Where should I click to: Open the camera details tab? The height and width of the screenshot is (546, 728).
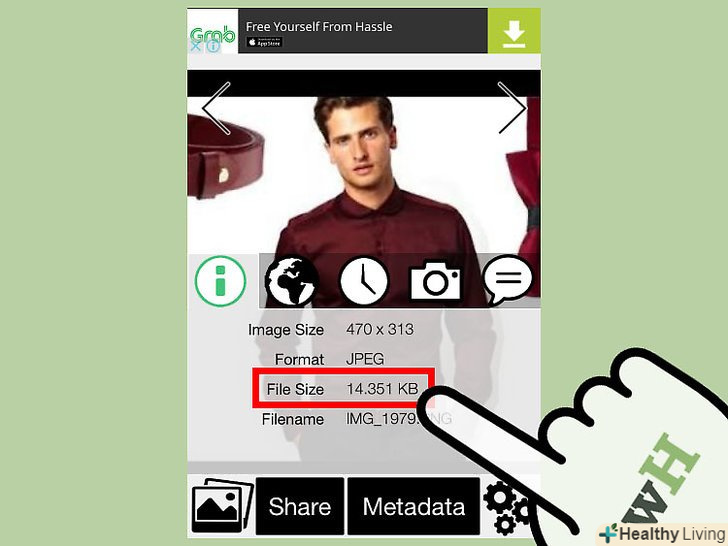(436, 281)
